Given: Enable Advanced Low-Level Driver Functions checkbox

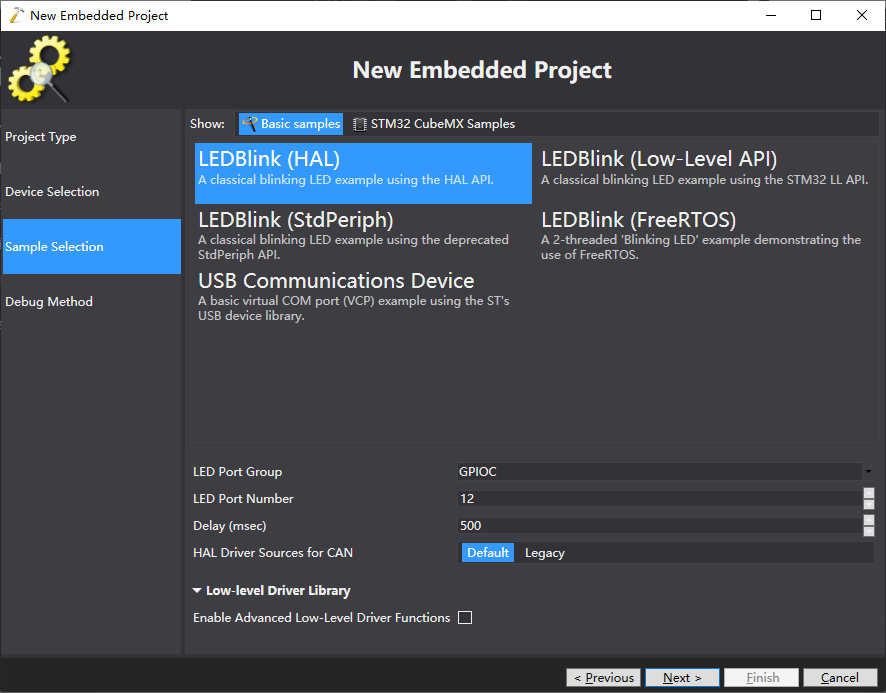Looking at the screenshot, I should 465,618.
